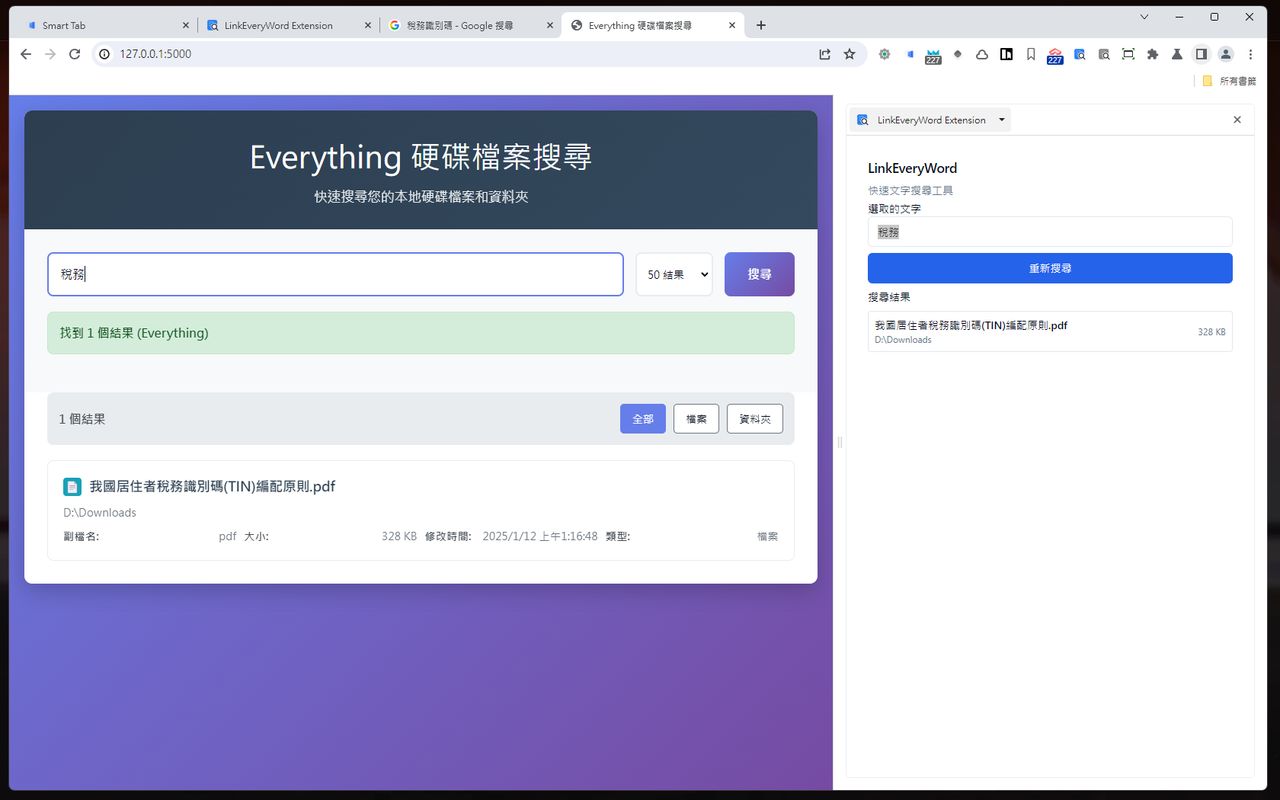Click the blue LinkEveryWord toolbar extension icon
The height and width of the screenshot is (800, 1280).
coord(1080,54)
